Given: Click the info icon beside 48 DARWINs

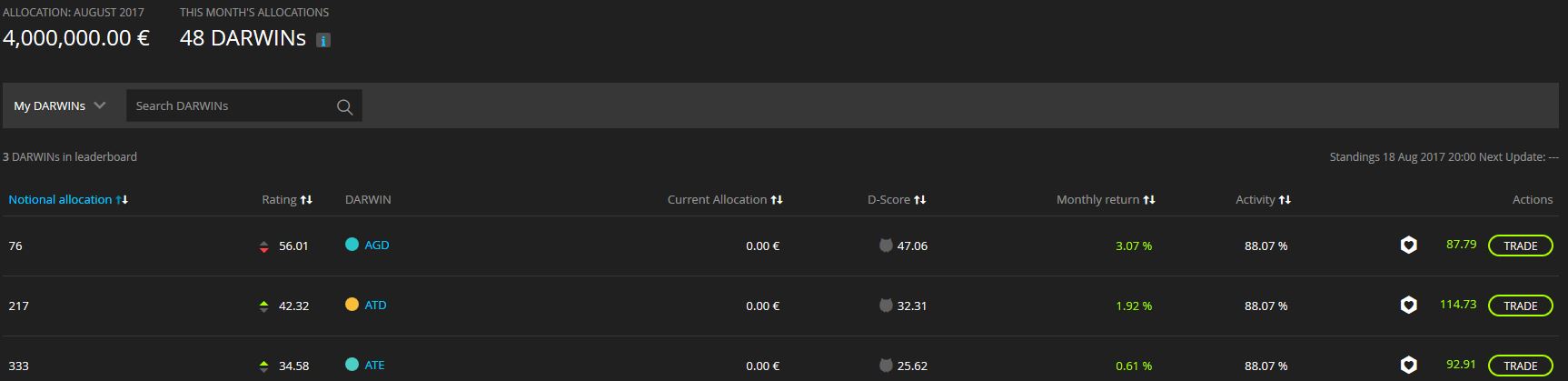Looking at the screenshot, I should (323, 41).
